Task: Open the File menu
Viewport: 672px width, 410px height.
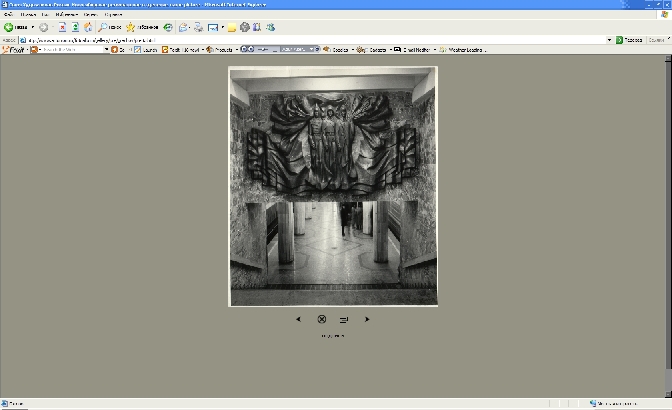Action: (x=9, y=15)
